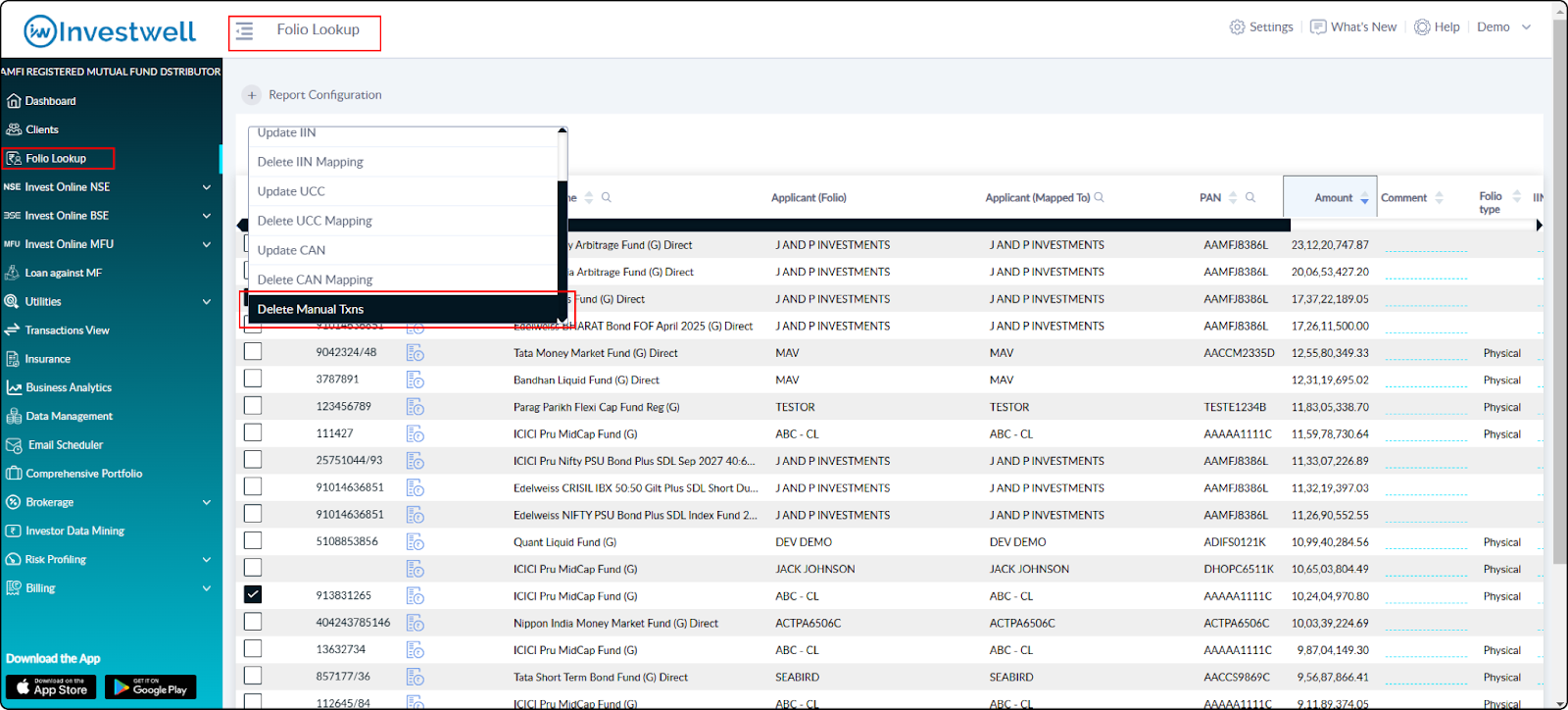Click Parag Parikh Flexi Cap Fund Reg (G)
Image resolution: width=1568 pixels, height=710 pixels.
(x=596, y=407)
